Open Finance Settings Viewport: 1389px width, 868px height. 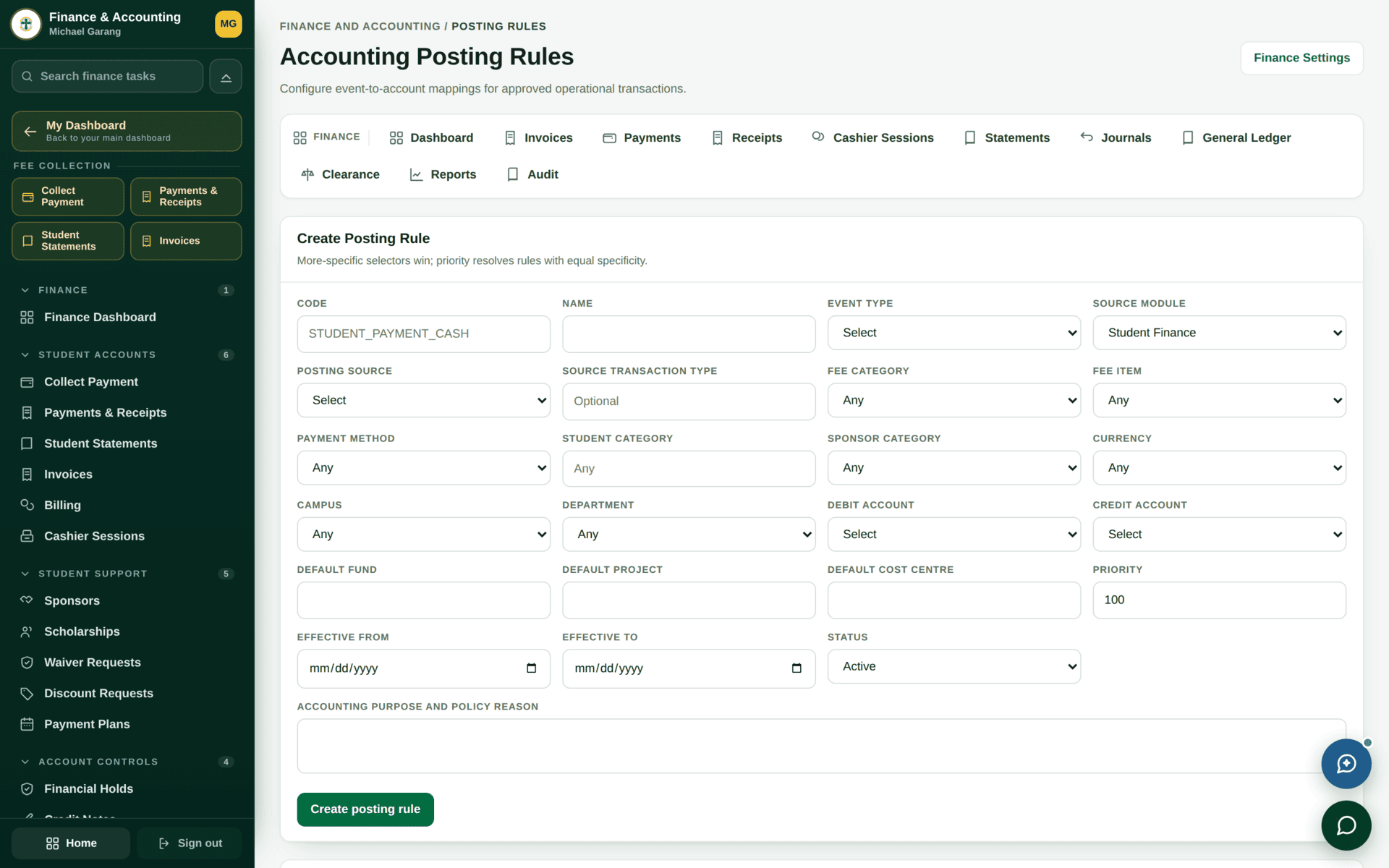(1301, 58)
